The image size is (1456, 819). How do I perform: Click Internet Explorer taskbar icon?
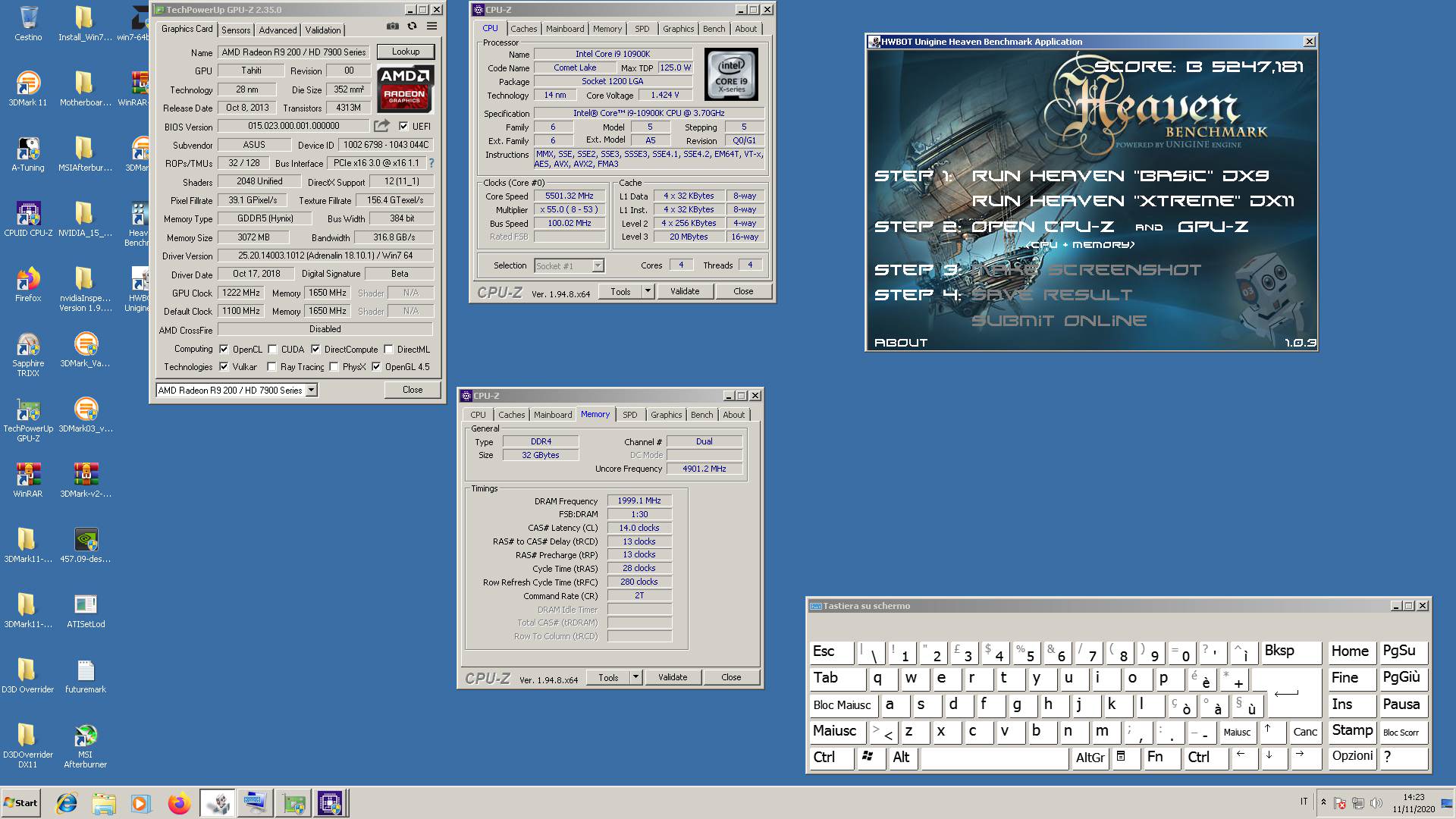coord(67,803)
